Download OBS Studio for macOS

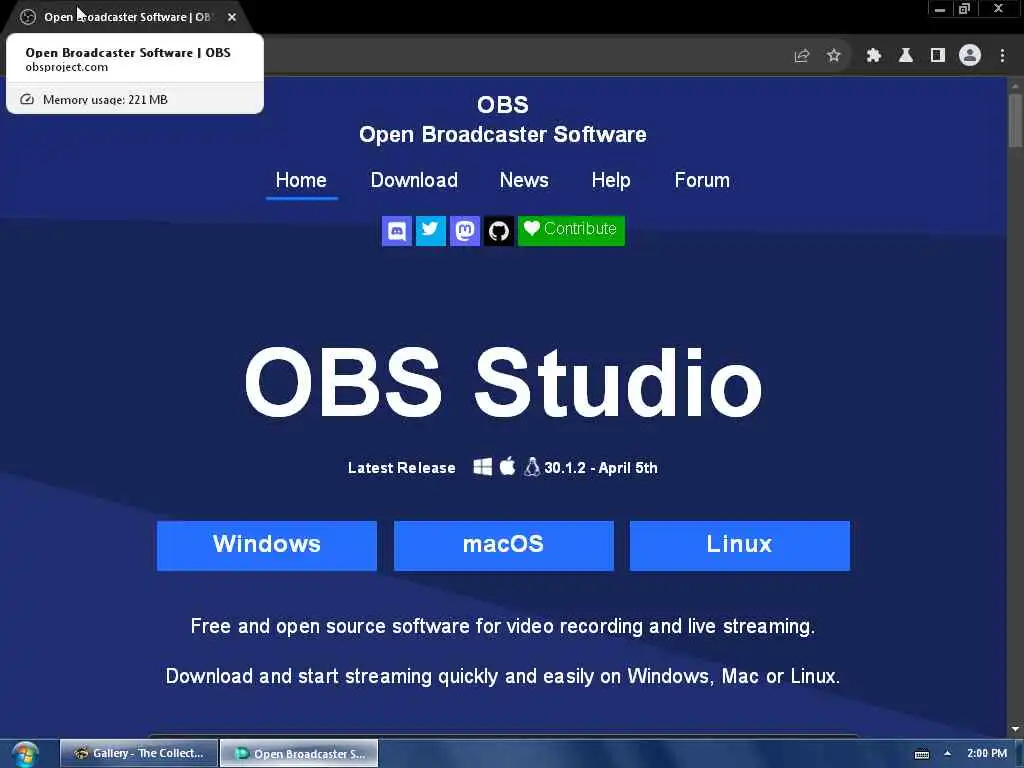click(x=504, y=545)
